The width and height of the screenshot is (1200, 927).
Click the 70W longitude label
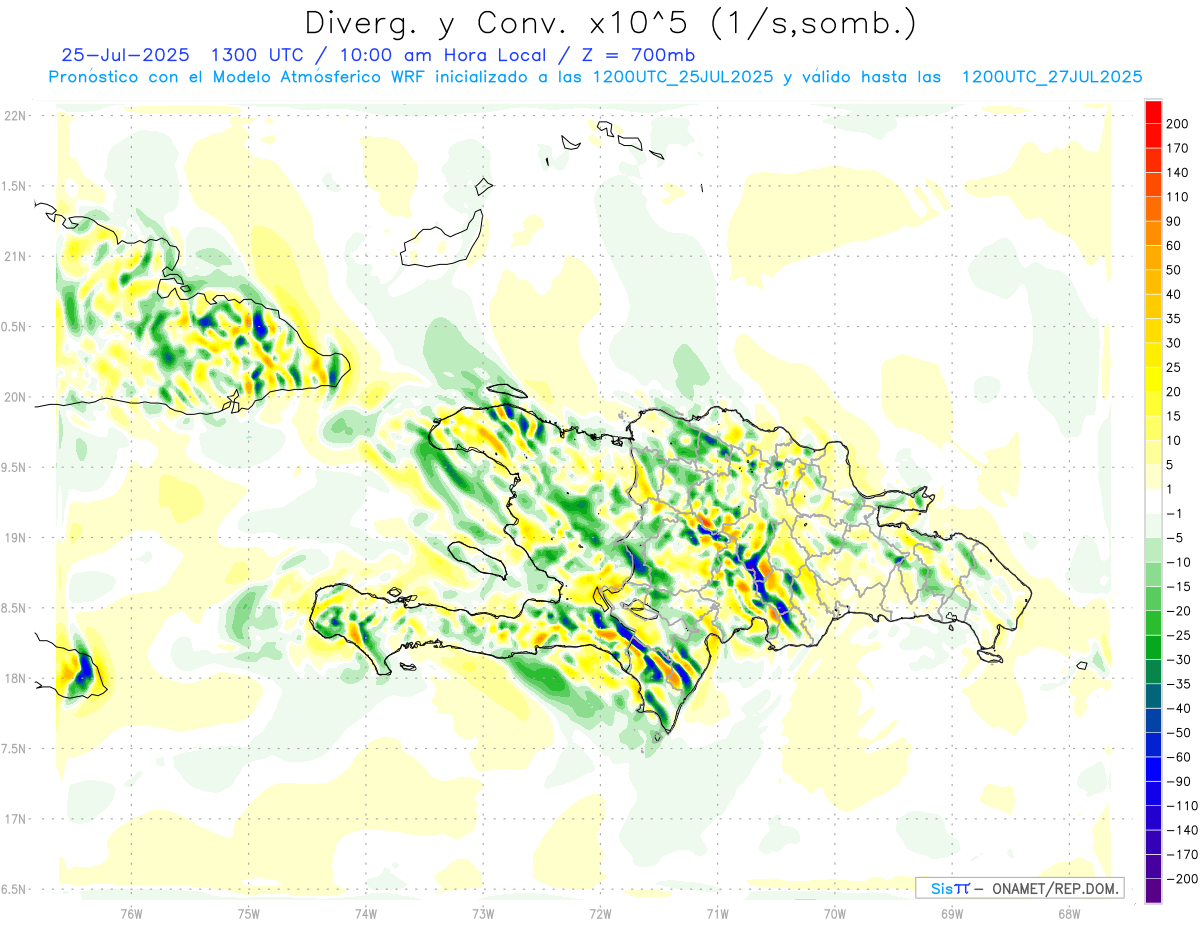(834, 913)
